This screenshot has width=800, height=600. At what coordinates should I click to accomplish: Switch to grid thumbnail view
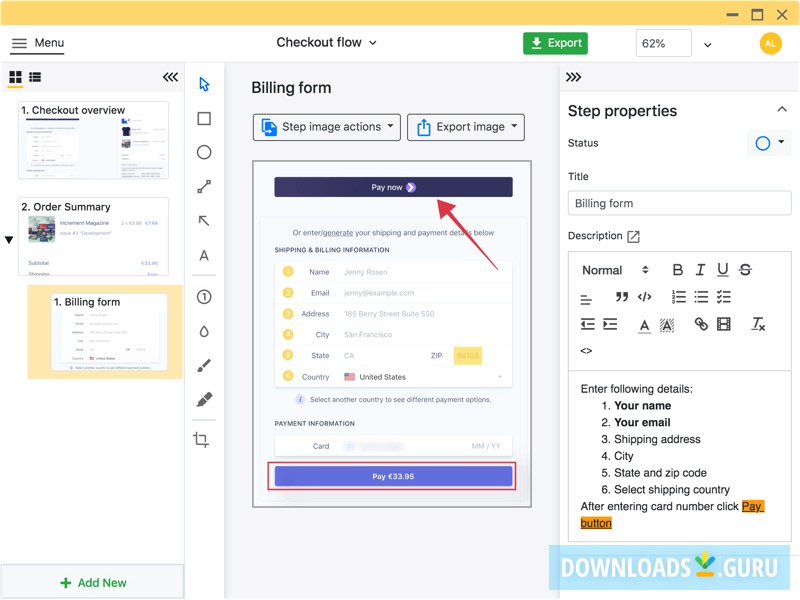point(15,77)
